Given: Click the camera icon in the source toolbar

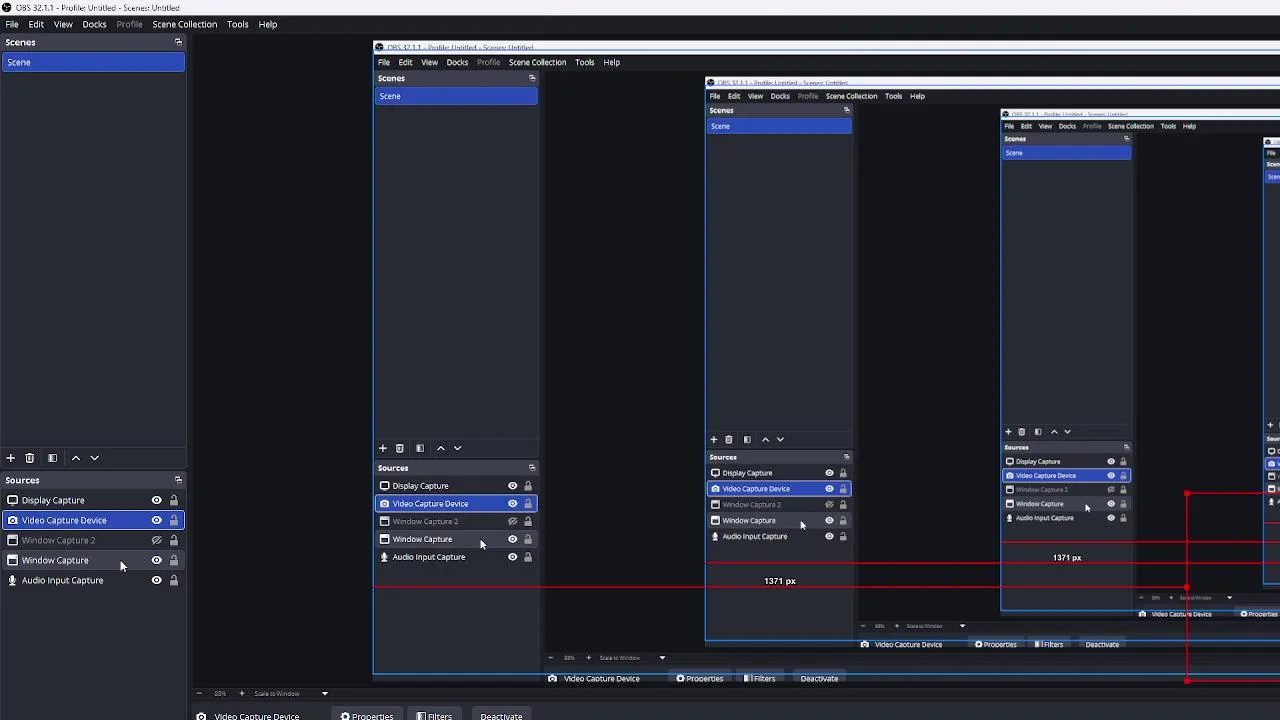Looking at the screenshot, I should [202, 716].
